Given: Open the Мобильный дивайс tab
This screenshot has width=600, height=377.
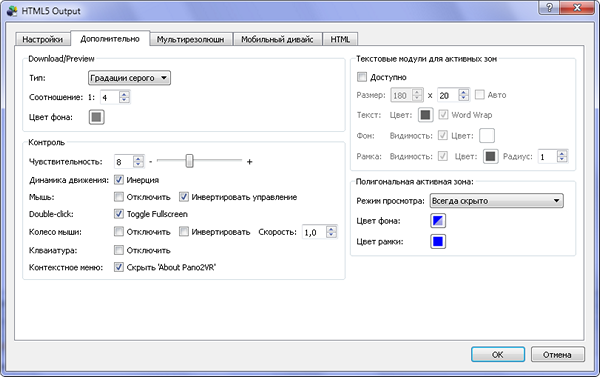Looking at the screenshot, I should coord(277,39).
